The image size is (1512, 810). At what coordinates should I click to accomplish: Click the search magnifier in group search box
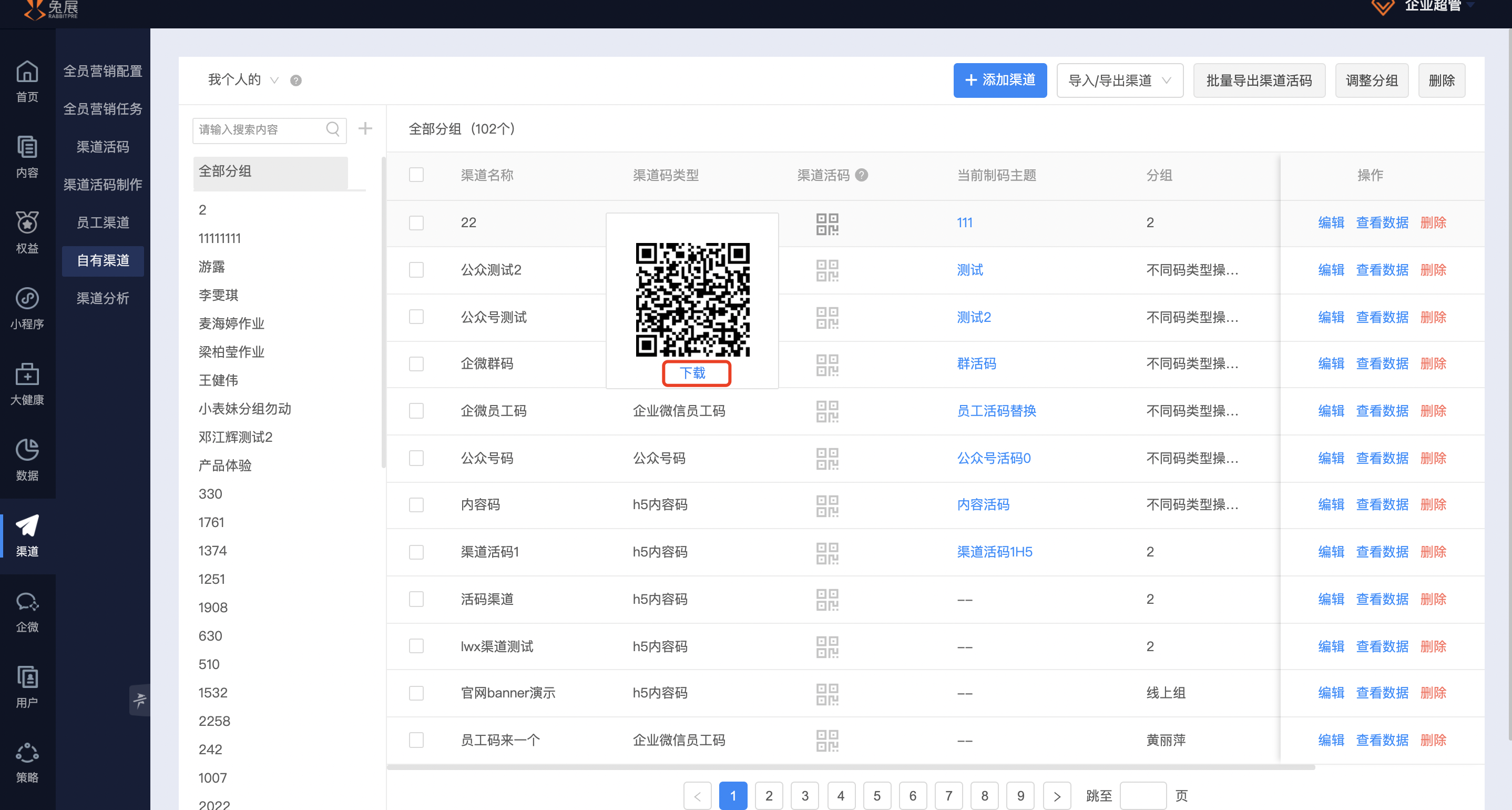(333, 129)
